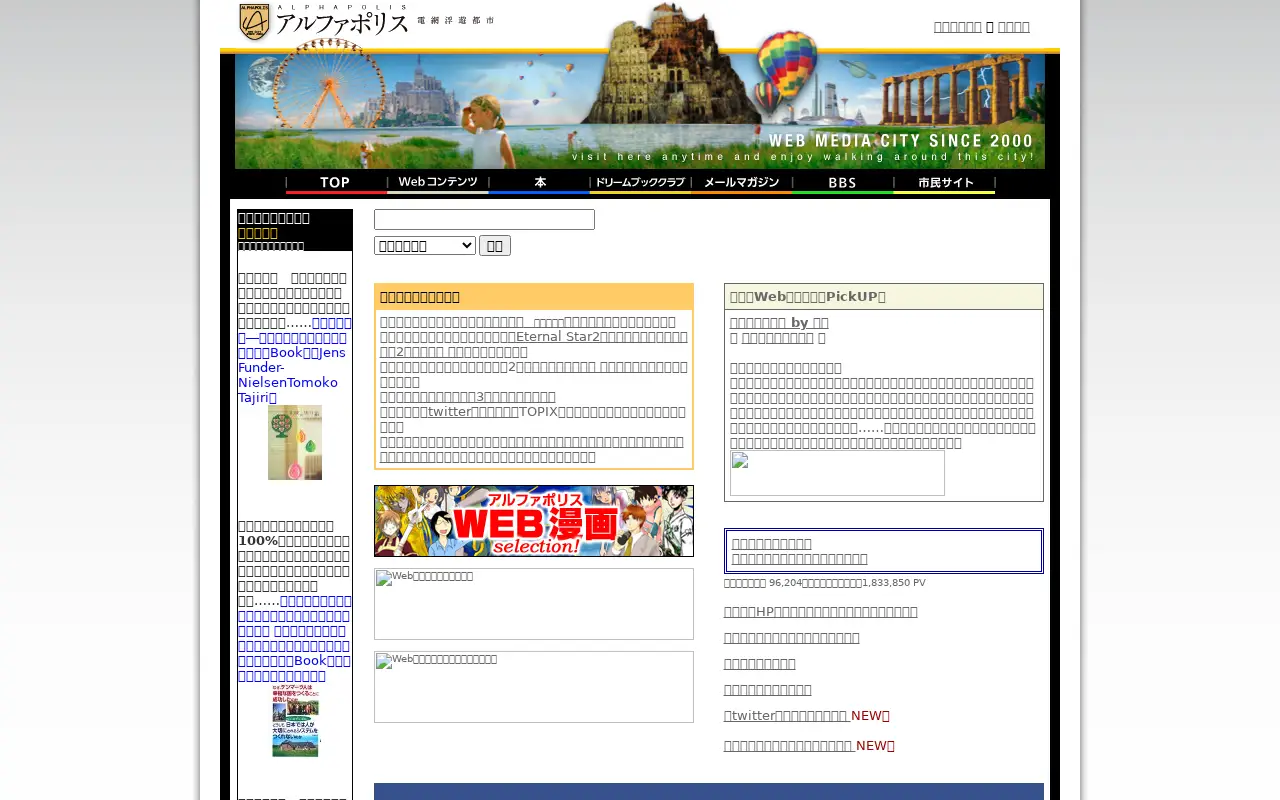
Task: Open the 市民サイト navigation item
Action: [944, 183]
